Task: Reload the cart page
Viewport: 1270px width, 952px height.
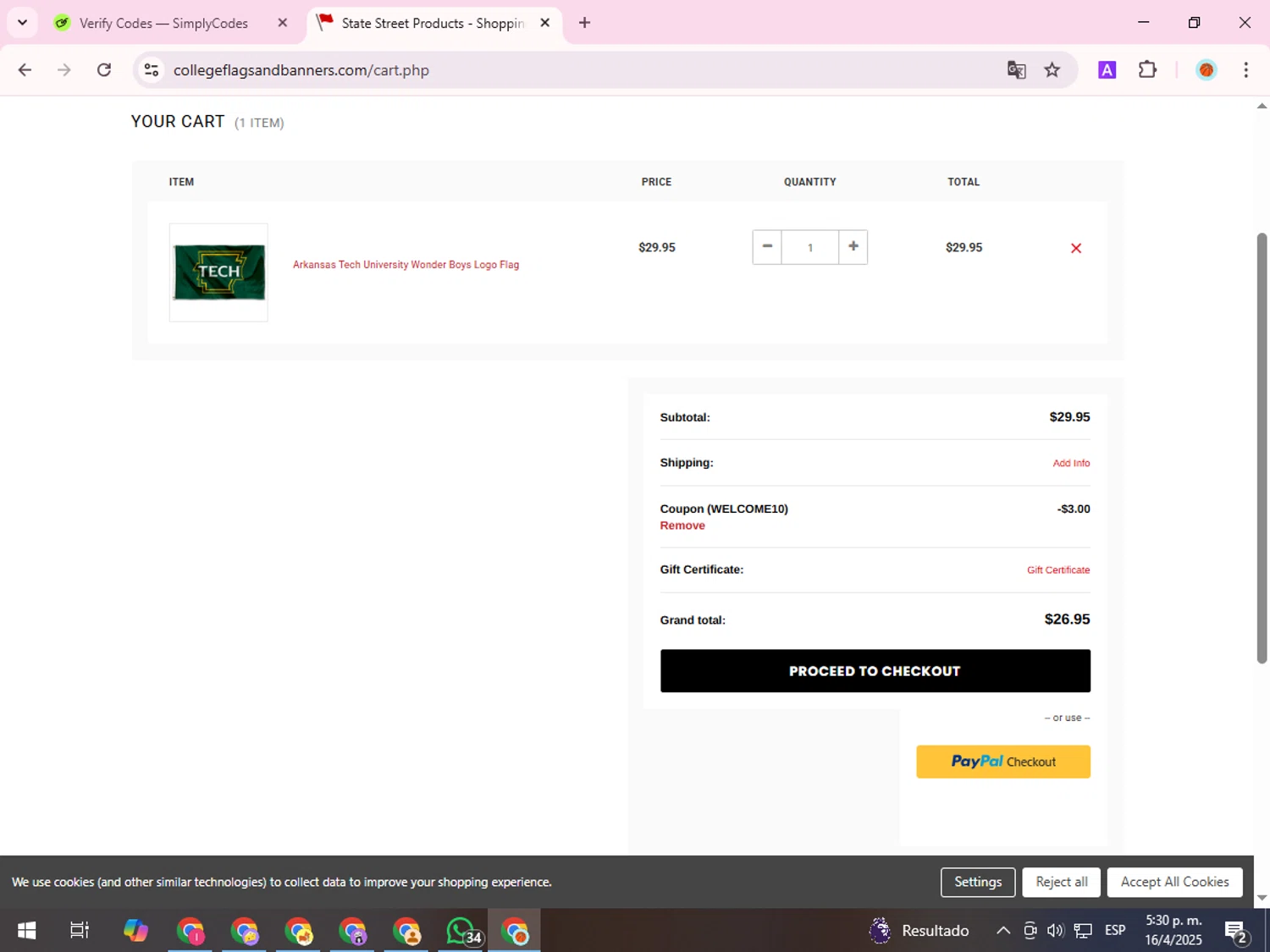Action: (104, 70)
